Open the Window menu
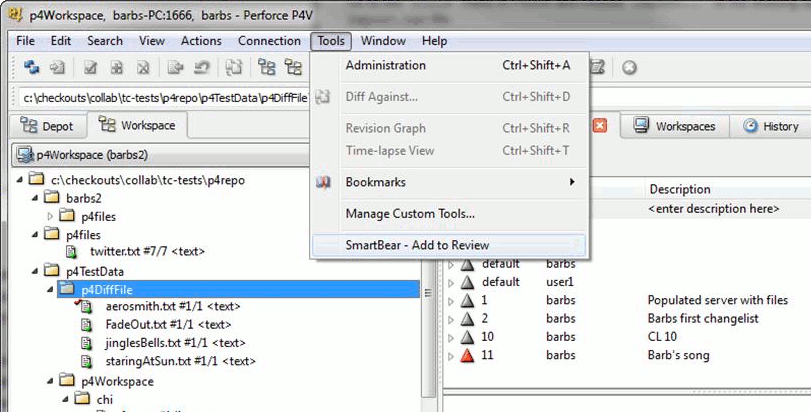 (383, 41)
